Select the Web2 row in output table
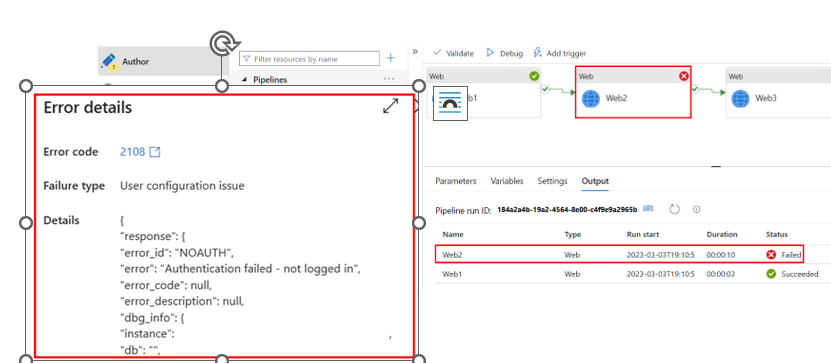This screenshot has height=363, width=831. coord(619,255)
